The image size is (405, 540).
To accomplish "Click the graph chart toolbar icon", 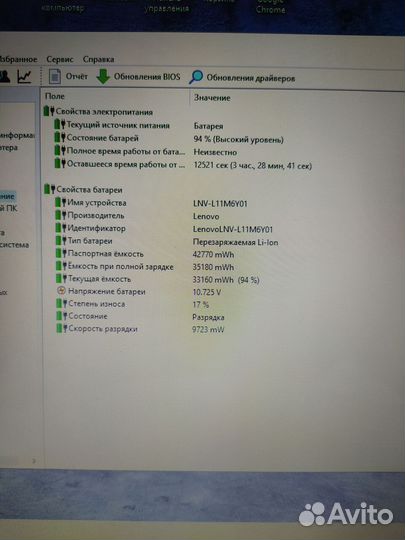I will 24,76.
